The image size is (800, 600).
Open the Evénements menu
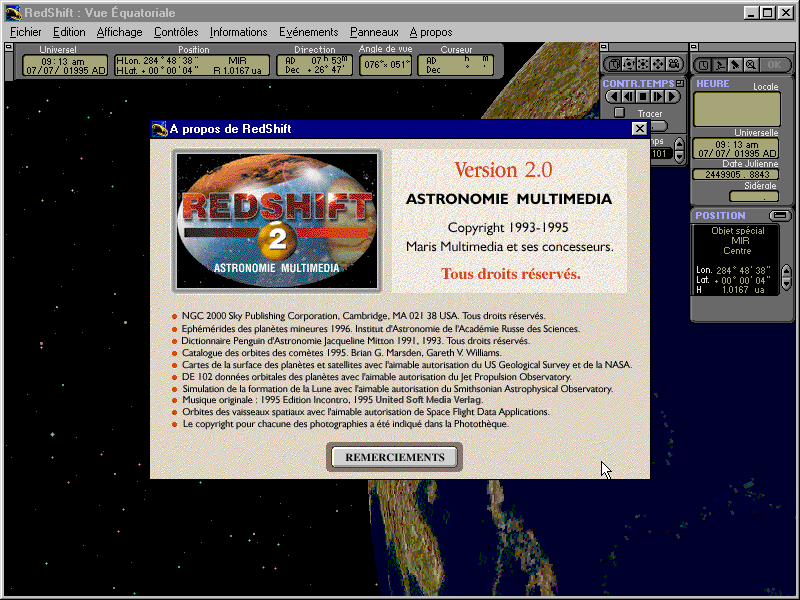308,32
